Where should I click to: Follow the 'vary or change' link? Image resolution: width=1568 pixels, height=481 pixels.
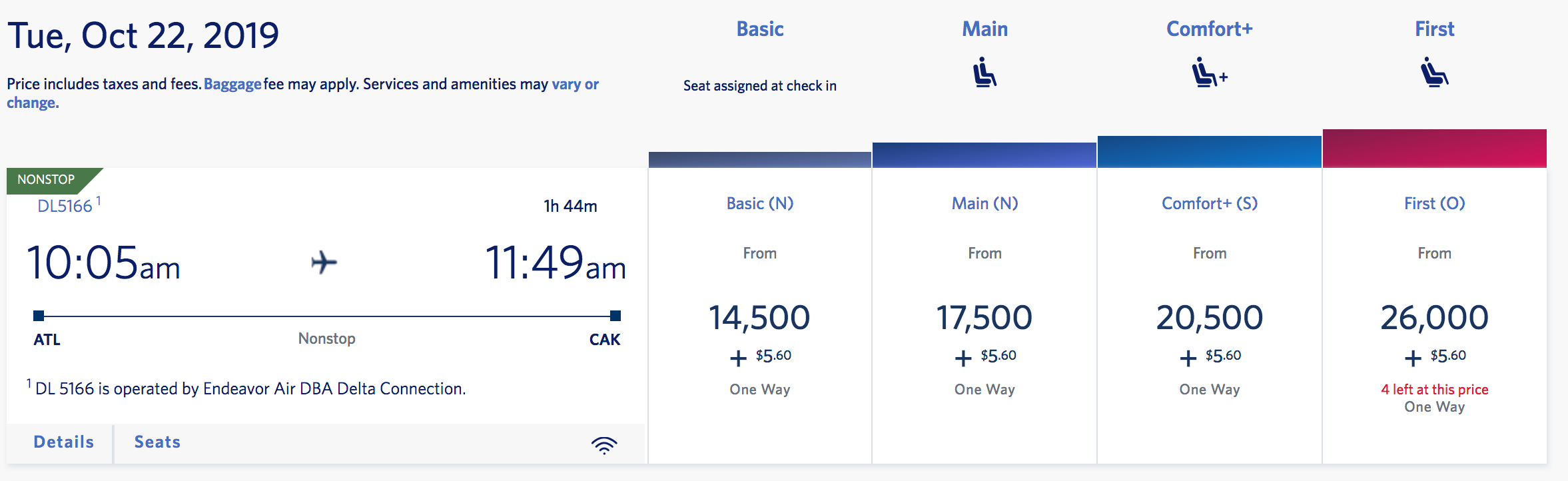tap(575, 85)
